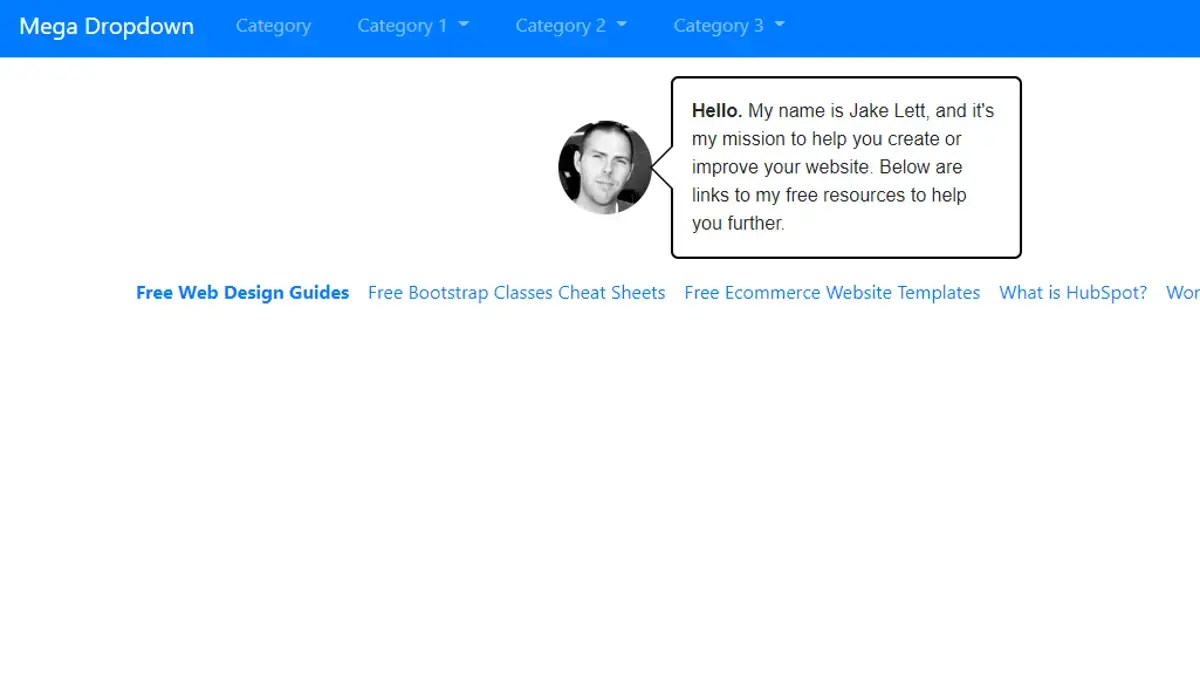Click the Free Web Design Guides link

[242, 292]
